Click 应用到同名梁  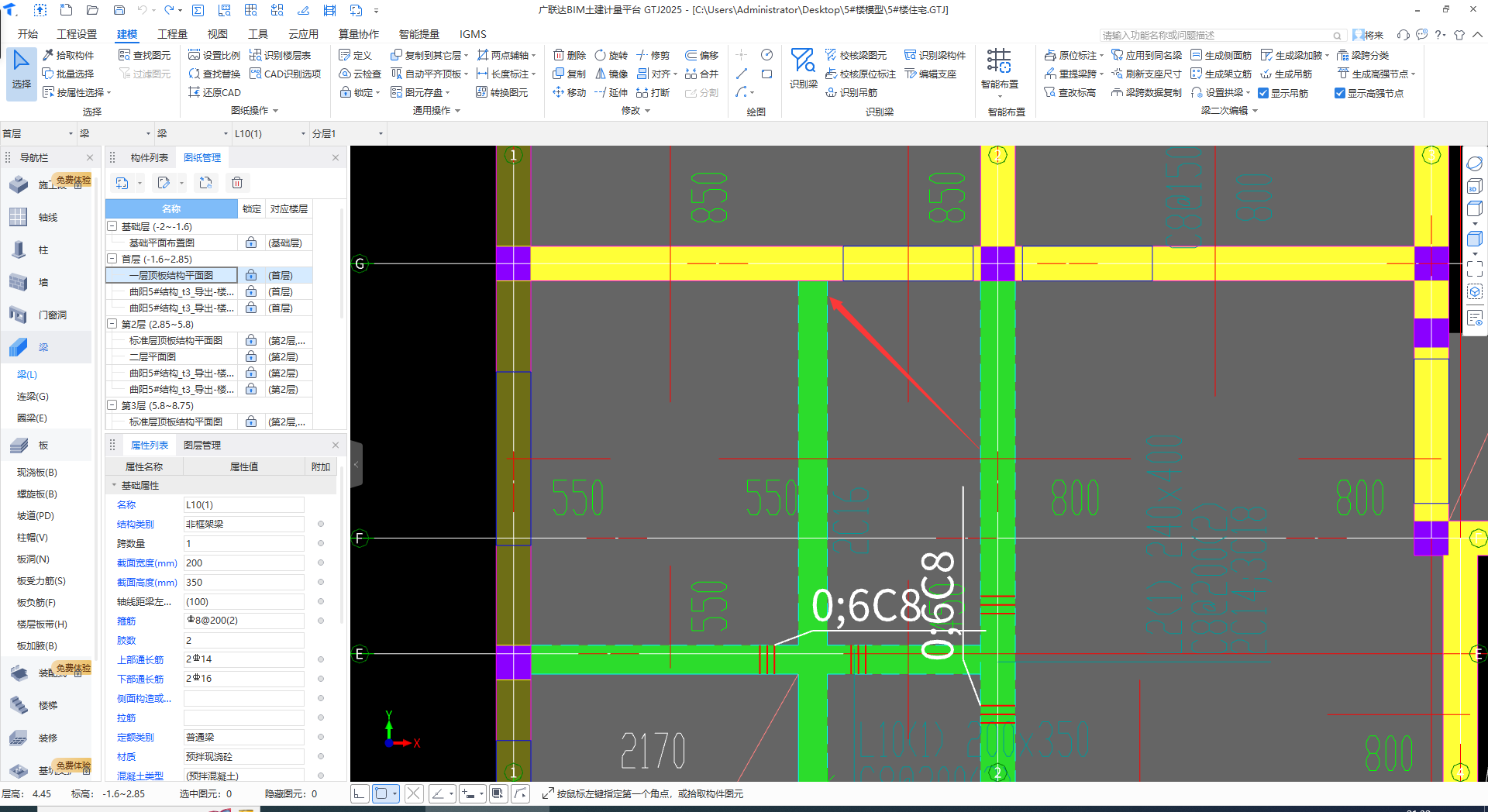coord(1147,55)
